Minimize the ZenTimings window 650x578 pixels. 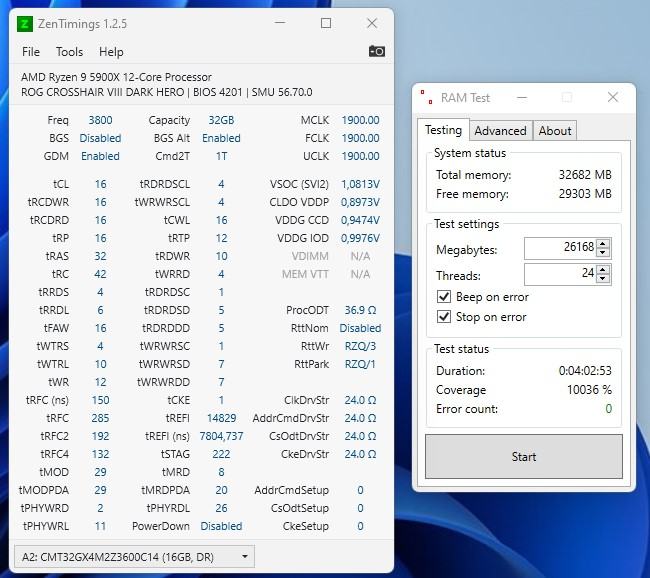[280, 23]
